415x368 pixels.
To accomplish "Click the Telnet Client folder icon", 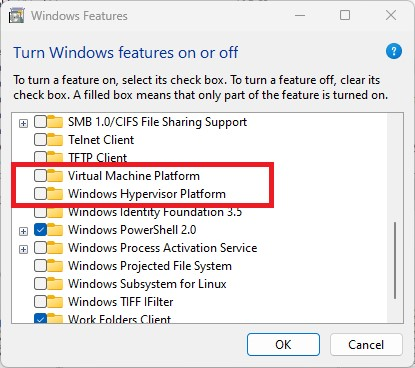I will tap(55, 140).
